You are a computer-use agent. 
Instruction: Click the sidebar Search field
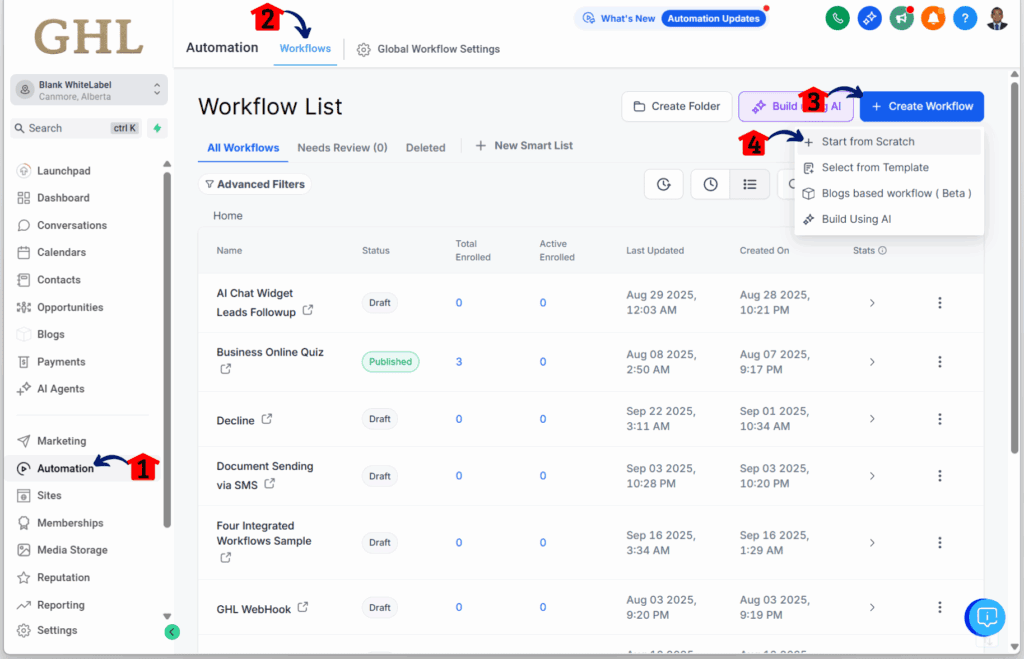(x=75, y=128)
